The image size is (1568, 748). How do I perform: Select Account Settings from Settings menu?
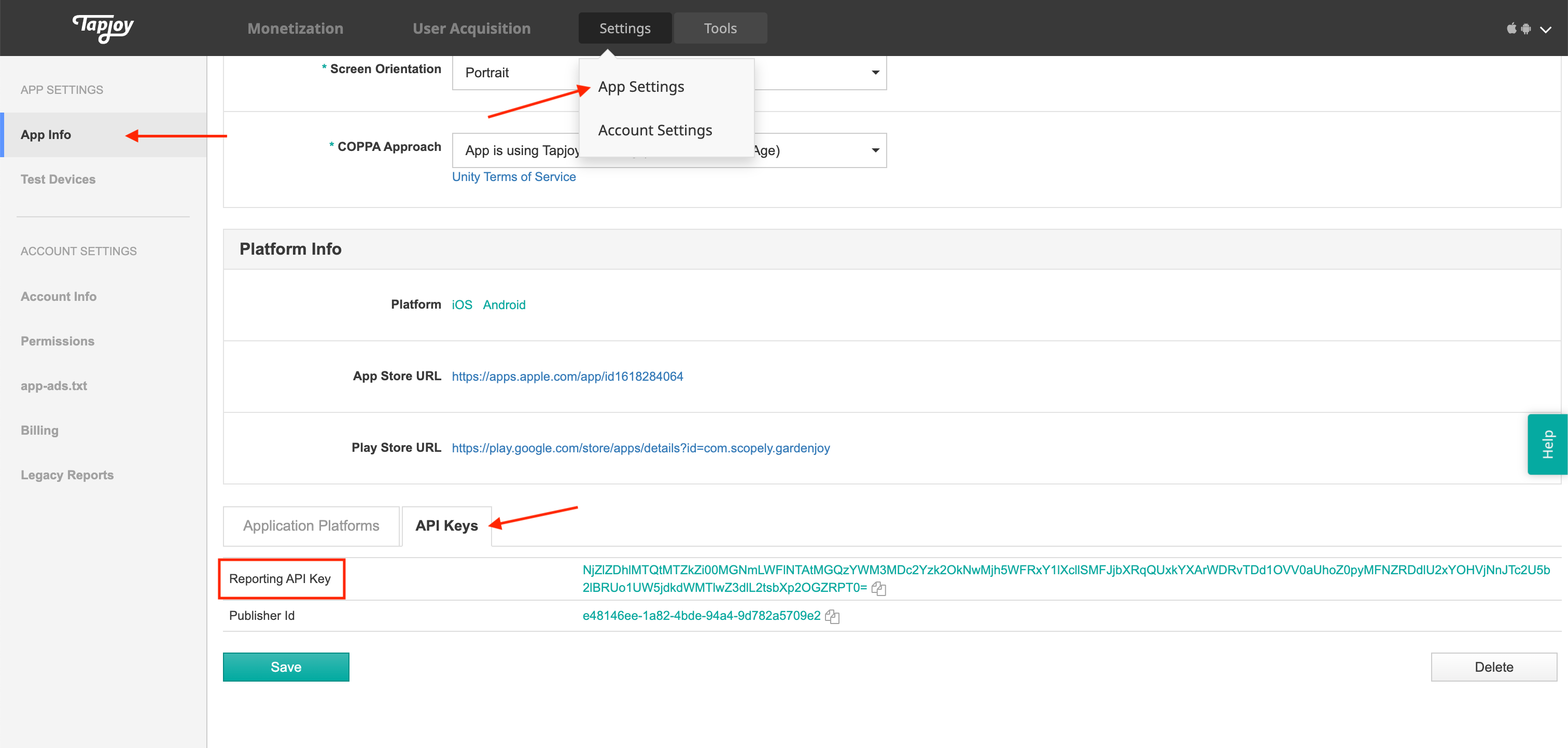point(655,130)
